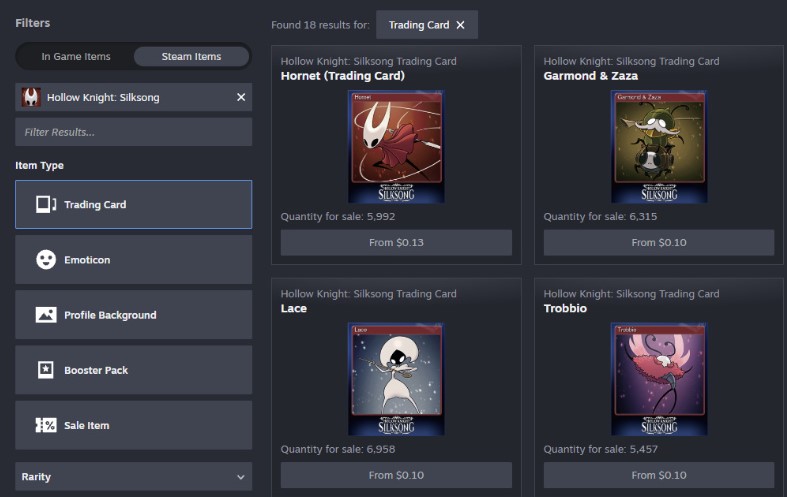Switch to In Game Items

76,56
